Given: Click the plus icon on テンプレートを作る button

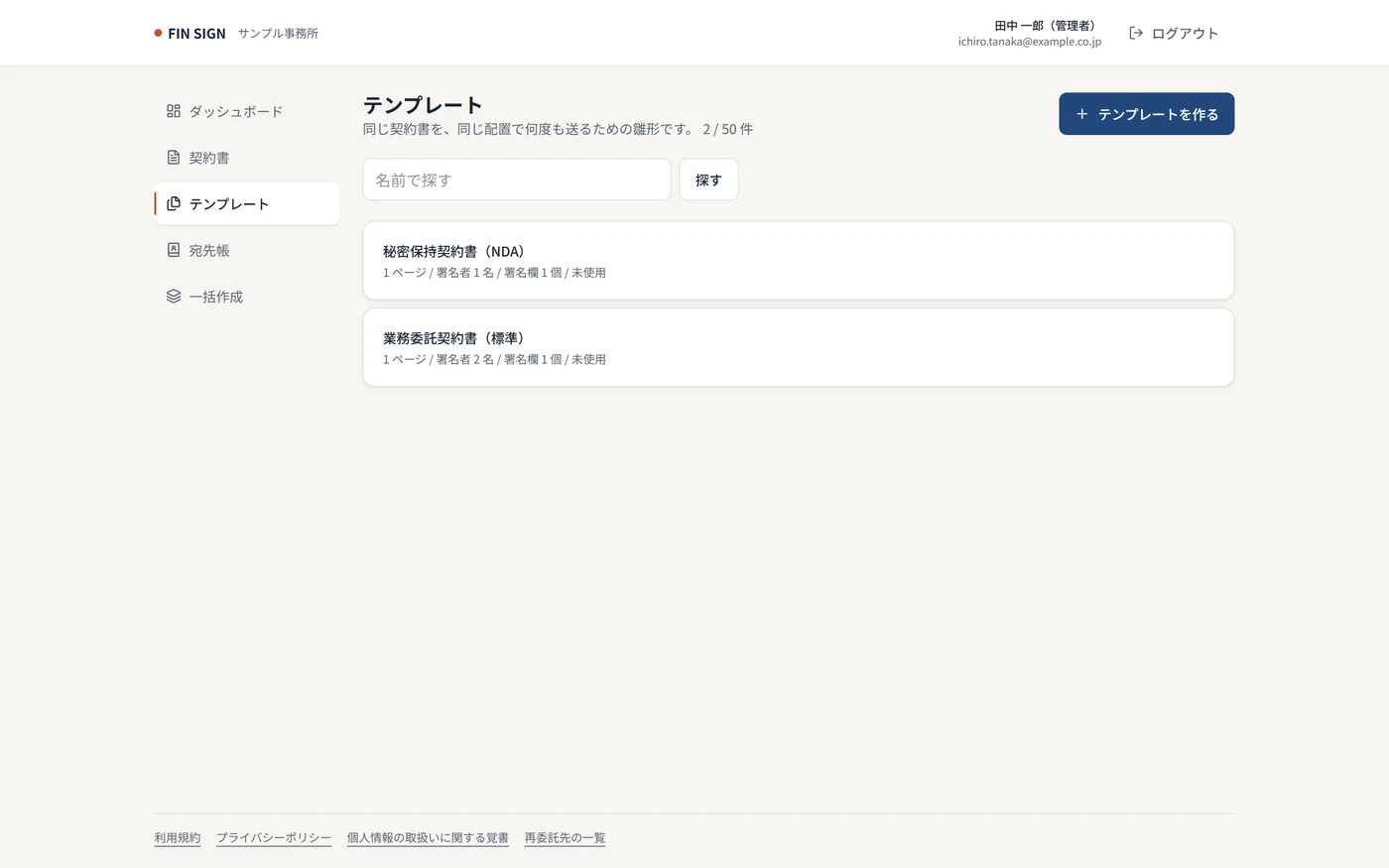Looking at the screenshot, I should tap(1082, 114).
